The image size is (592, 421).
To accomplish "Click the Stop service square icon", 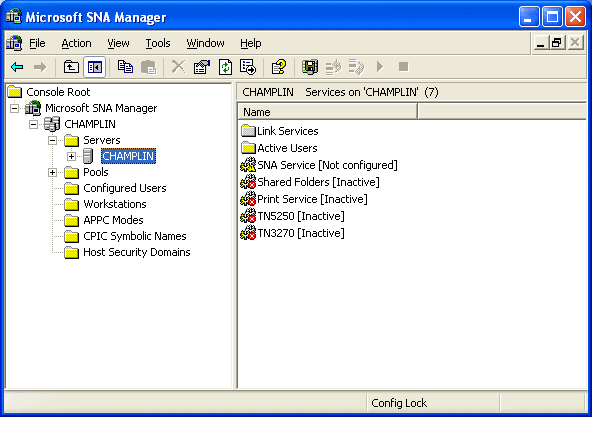I will pyautogui.click(x=404, y=67).
